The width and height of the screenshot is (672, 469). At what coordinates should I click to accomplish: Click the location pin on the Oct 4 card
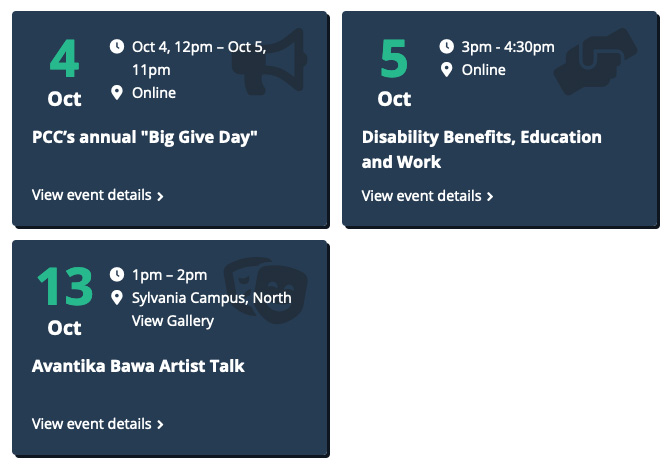point(117,93)
